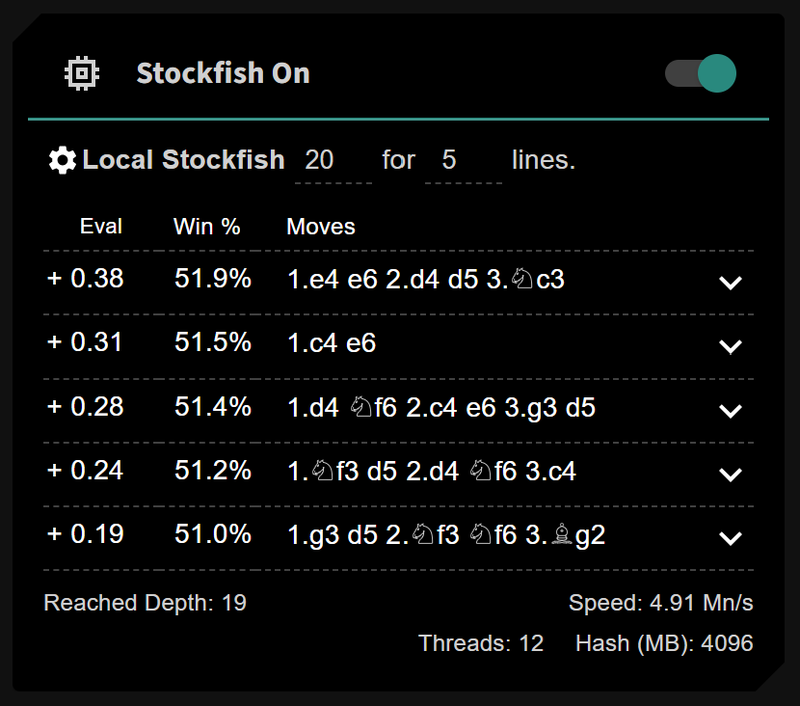Select the 1.c4 e6 move line
This screenshot has height=706, width=800.
[331, 343]
